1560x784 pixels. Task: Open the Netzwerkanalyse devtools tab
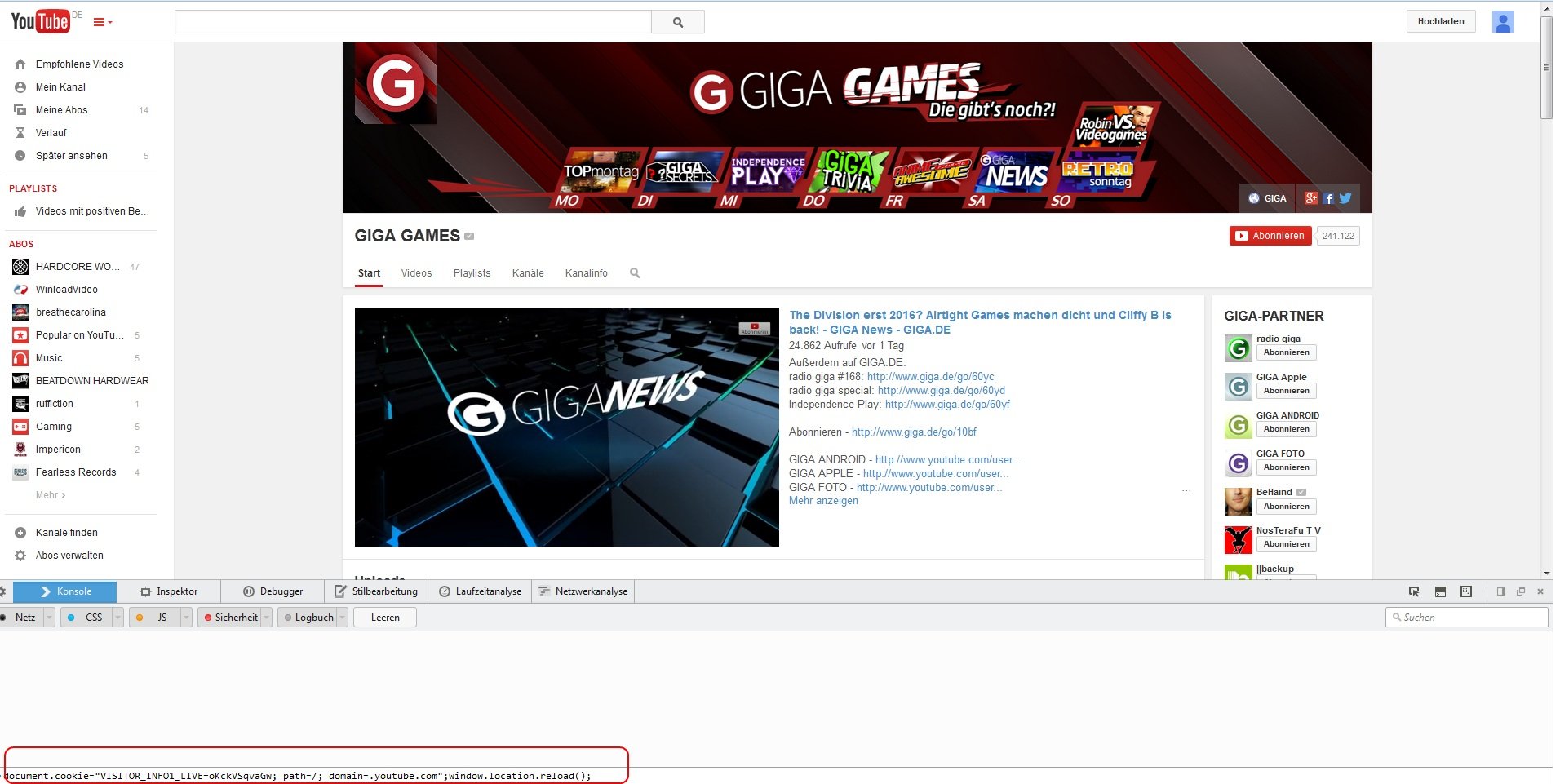[583, 591]
